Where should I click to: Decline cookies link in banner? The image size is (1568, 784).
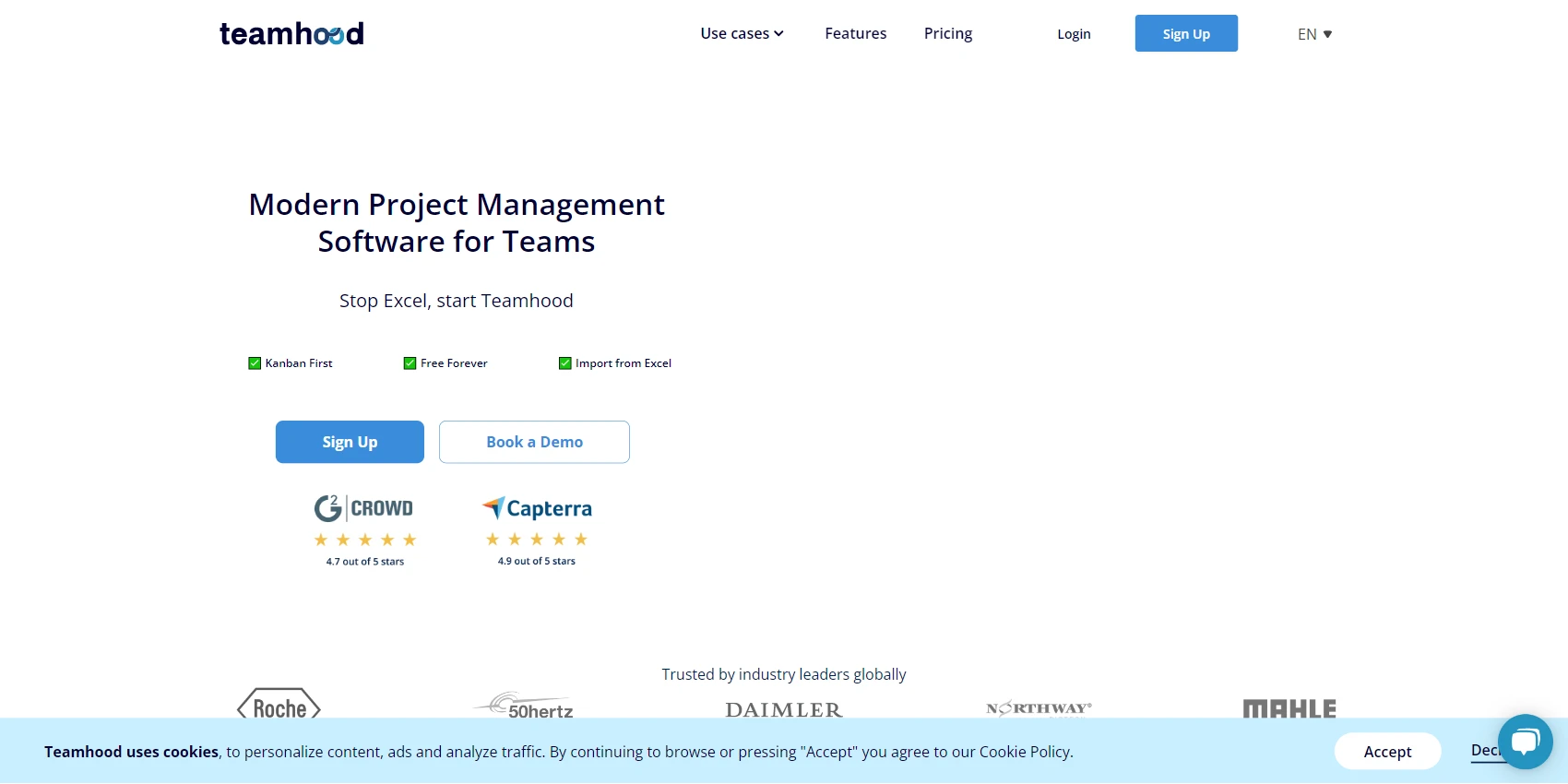[x=1485, y=751]
